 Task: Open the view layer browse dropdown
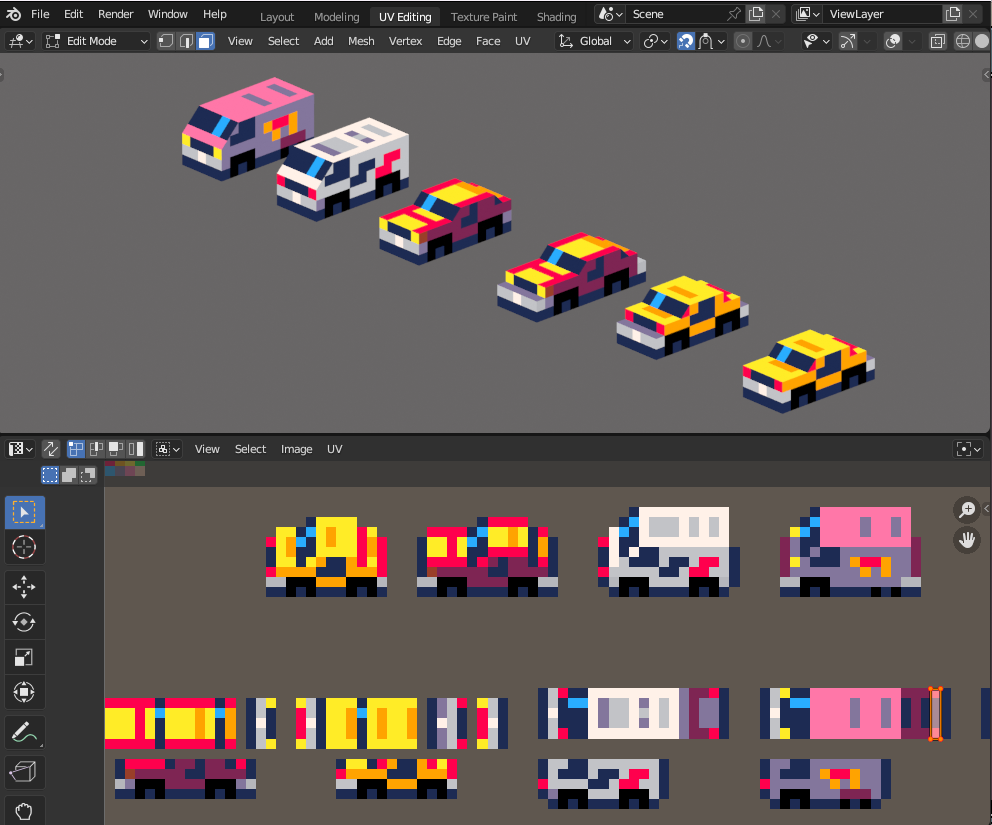coord(808,14)
